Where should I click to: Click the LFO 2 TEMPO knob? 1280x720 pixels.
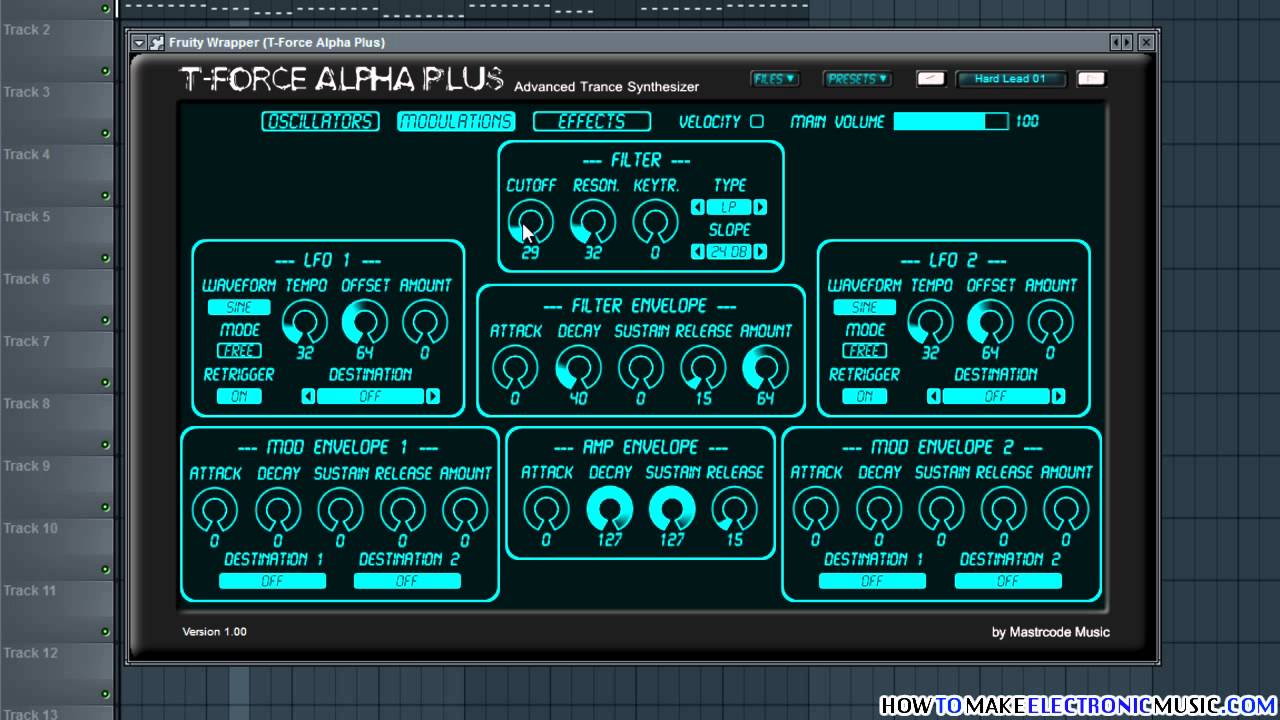click(x=930, y=322)
